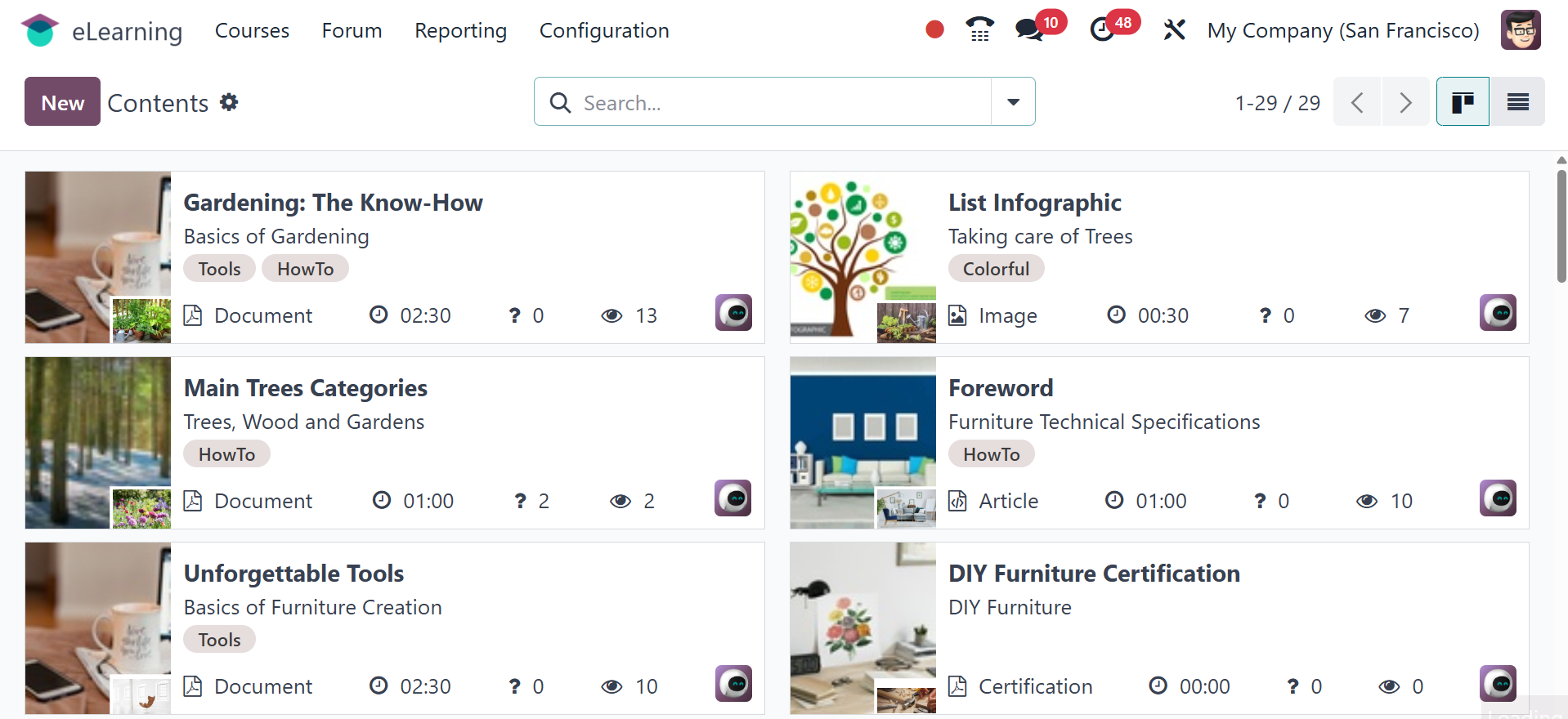Screen dimensions: 1568x719
Task: Open the company switcher My Company (San Francisco)
Action: pyautogui.click(x=1343, y=30)
